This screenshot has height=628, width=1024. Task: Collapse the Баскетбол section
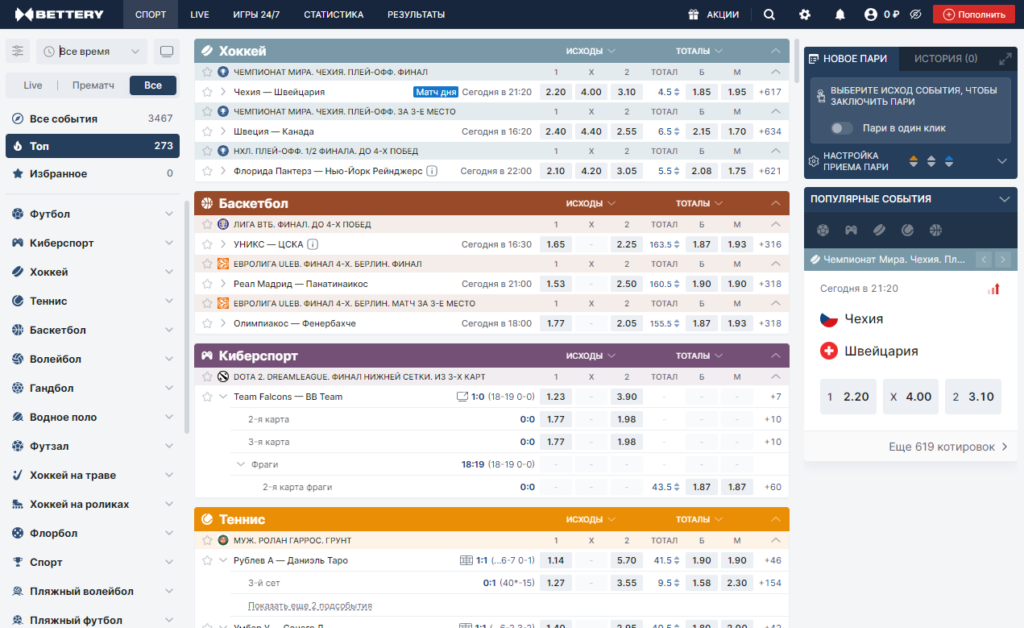tap(775, 203)
